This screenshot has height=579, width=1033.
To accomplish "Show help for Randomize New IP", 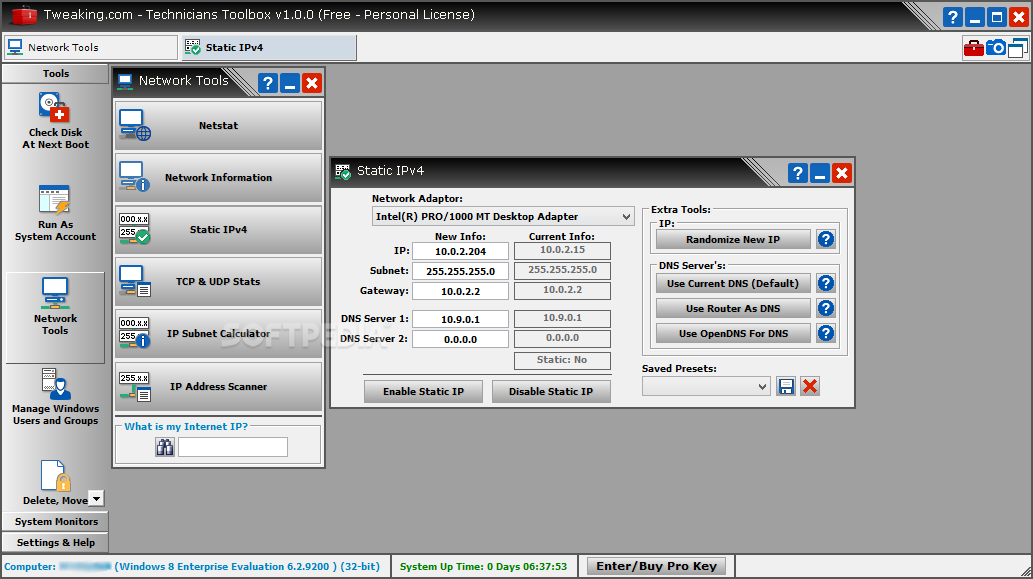I will point(825,239).
